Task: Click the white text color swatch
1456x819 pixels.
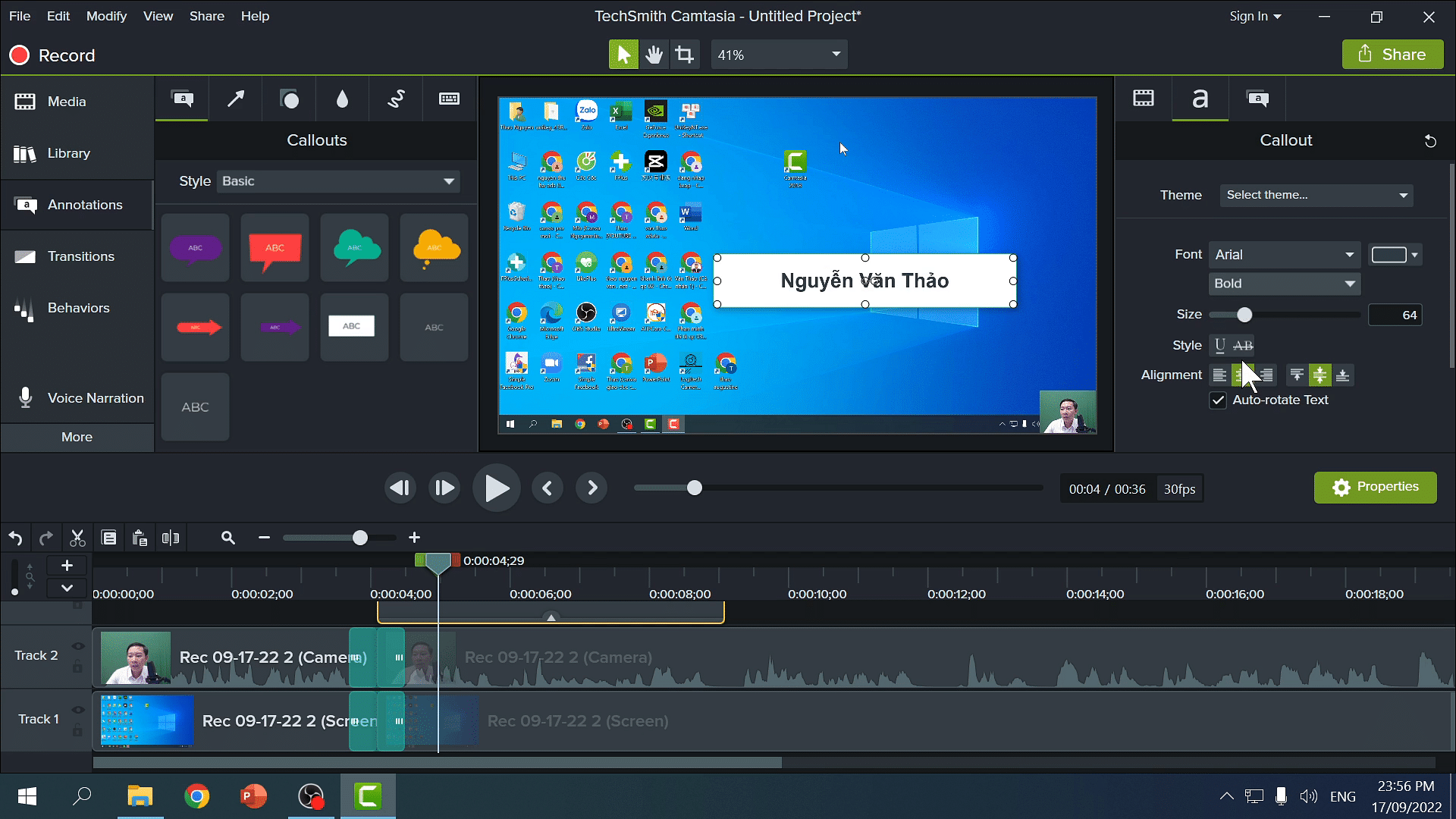Action: (x=1389, y=255)
